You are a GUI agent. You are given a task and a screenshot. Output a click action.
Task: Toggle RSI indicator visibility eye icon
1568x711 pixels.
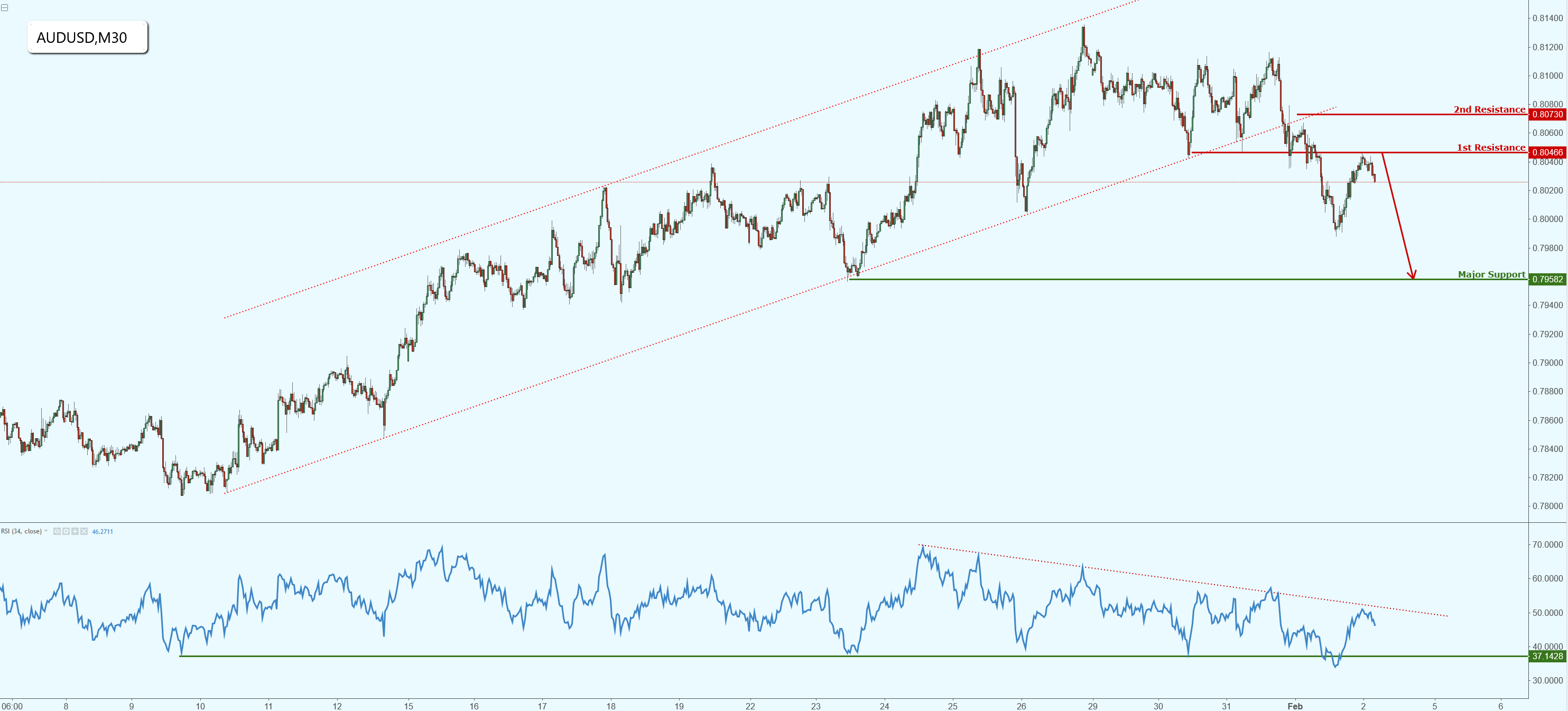[x=57, y=531]
